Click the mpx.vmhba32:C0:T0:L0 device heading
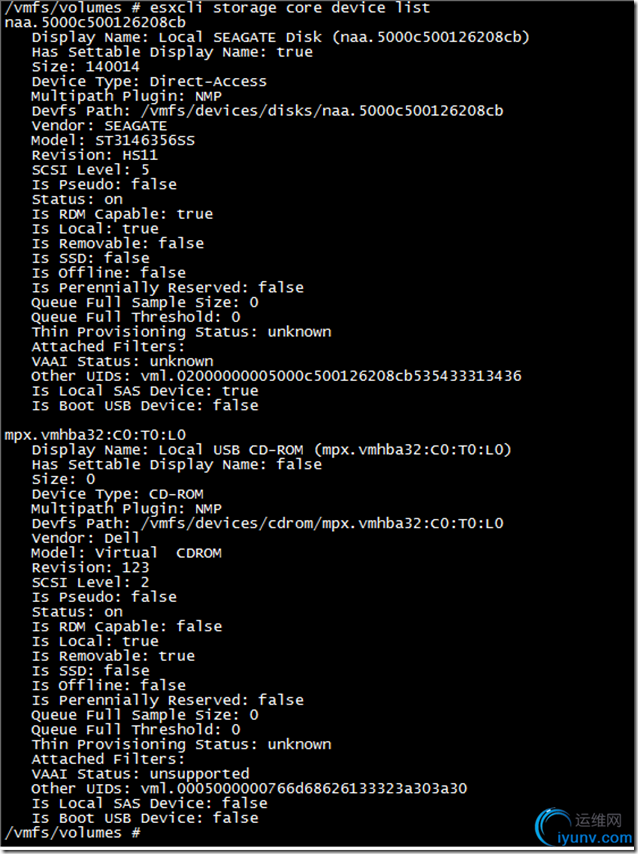The height and width of the screenshot is (854, 638). pos(95,435)
